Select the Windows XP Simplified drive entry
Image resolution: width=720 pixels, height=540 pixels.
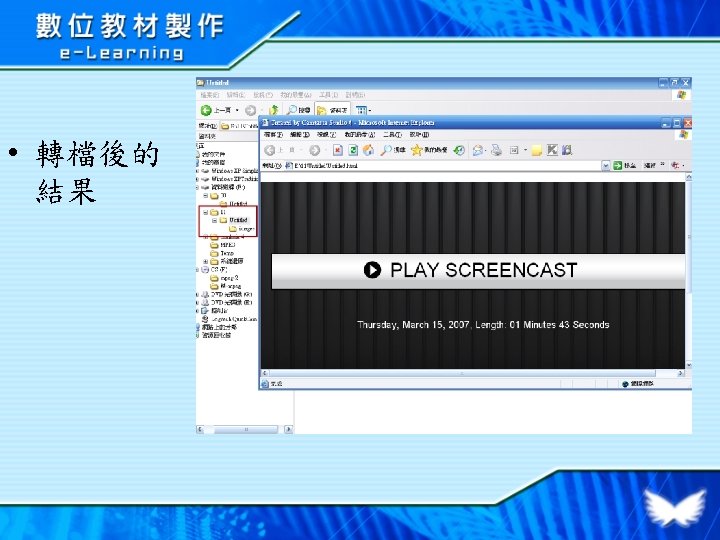[230, 170]
